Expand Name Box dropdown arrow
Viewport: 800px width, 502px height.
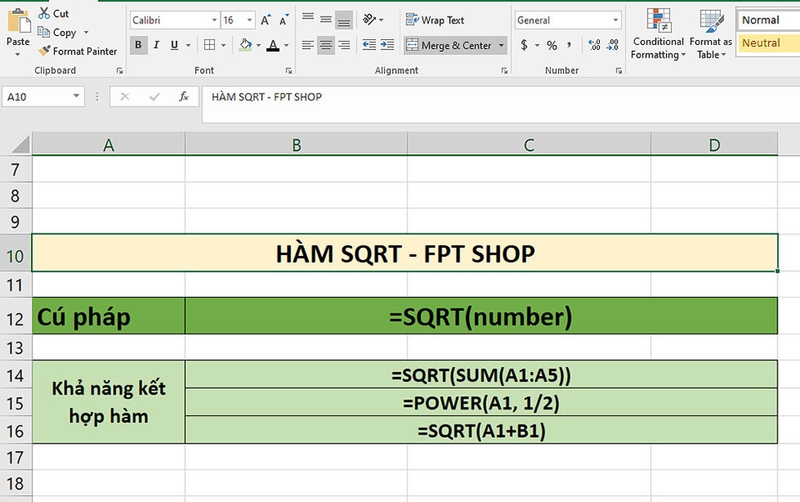(77, 96)
